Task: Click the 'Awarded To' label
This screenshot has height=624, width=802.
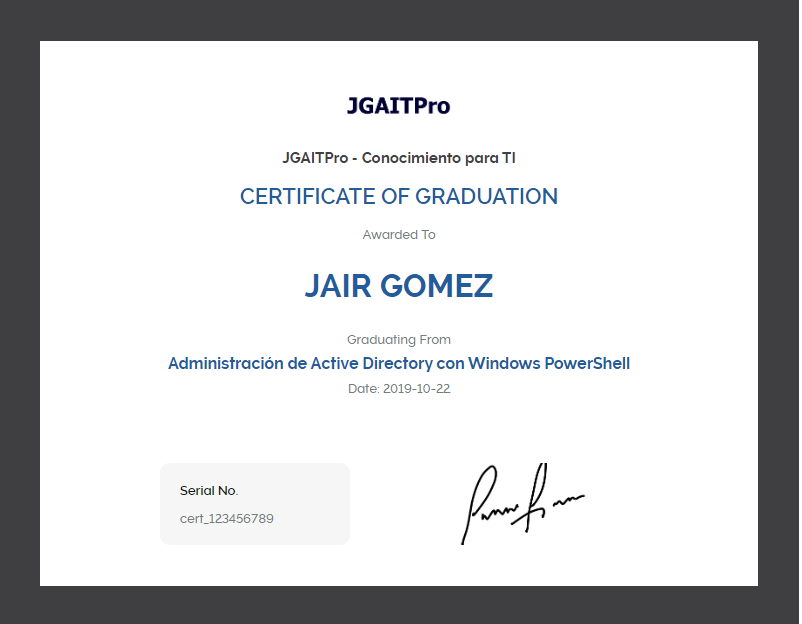Action: pyautogui.click(x=399, y=235)
